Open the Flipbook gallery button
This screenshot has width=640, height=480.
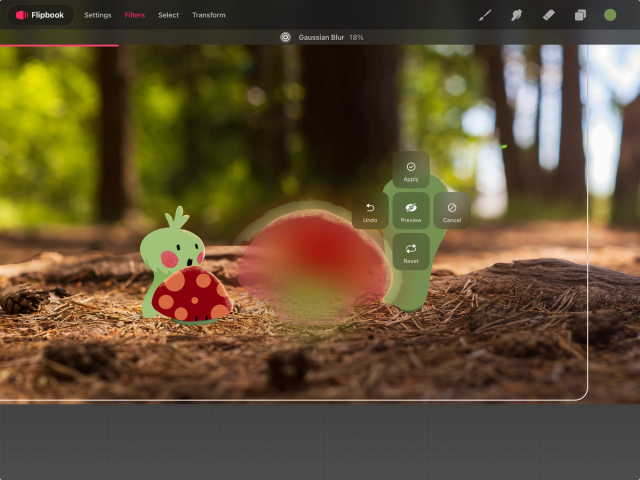[40, 15]
